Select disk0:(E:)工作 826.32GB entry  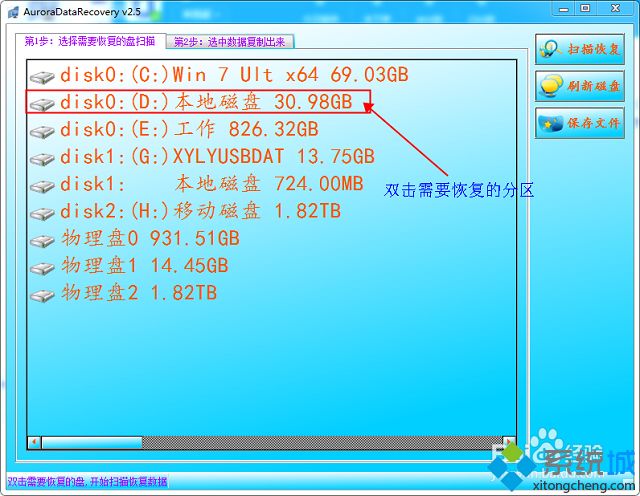click(189, 129)
